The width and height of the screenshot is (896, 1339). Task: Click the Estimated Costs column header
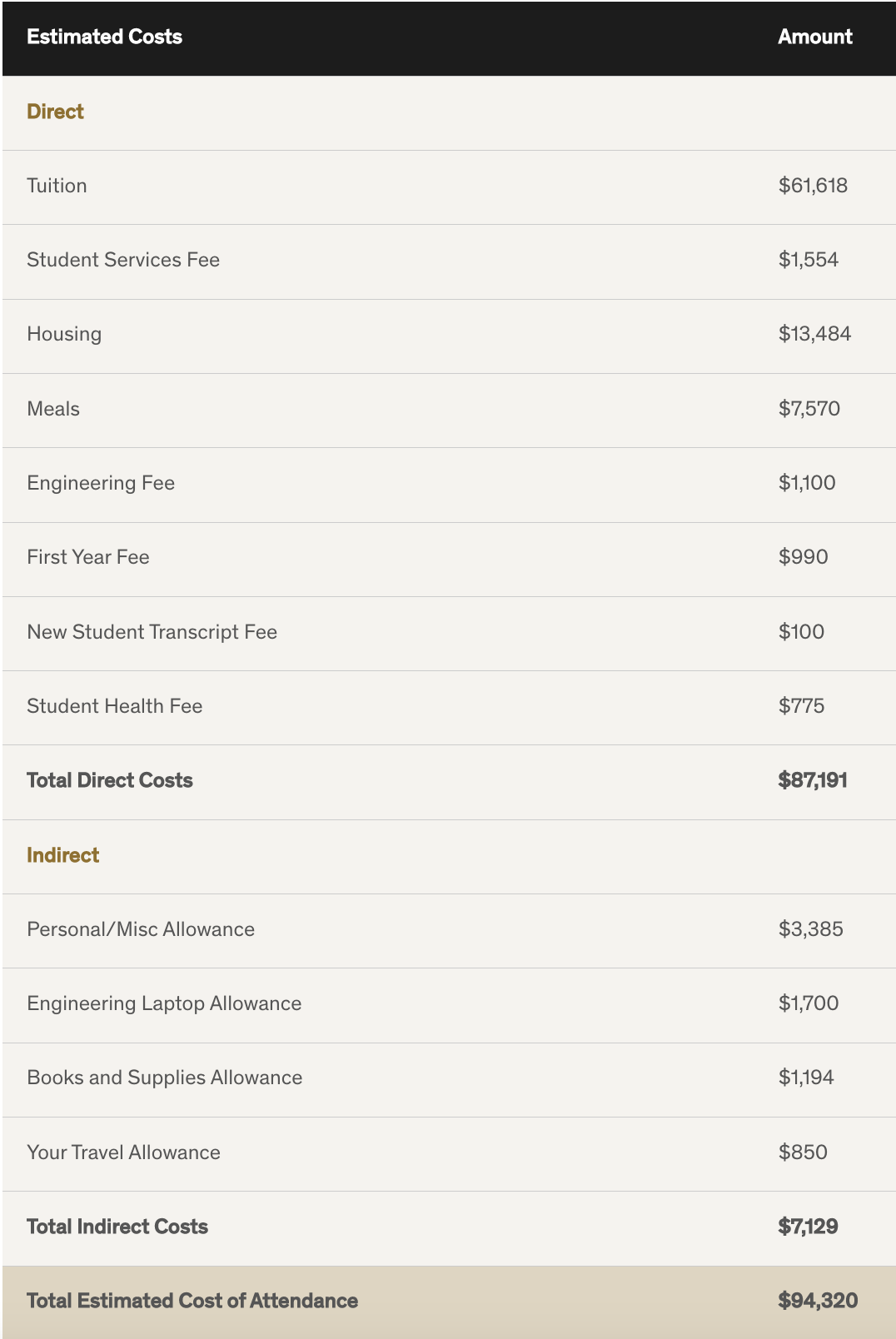(104, 37)
